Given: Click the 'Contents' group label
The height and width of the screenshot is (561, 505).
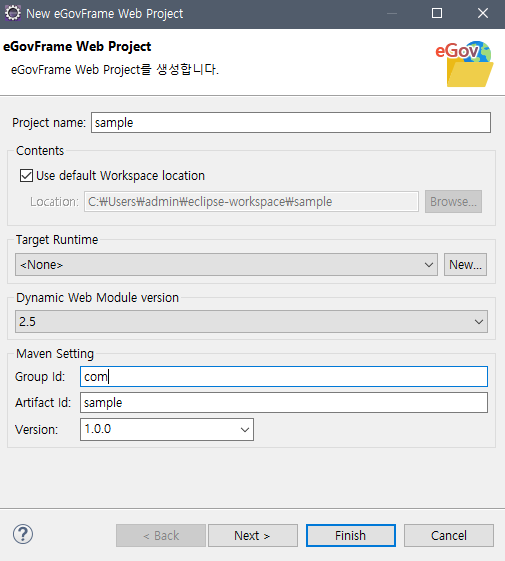Looking at the screenshot, I should pos(40,151).
